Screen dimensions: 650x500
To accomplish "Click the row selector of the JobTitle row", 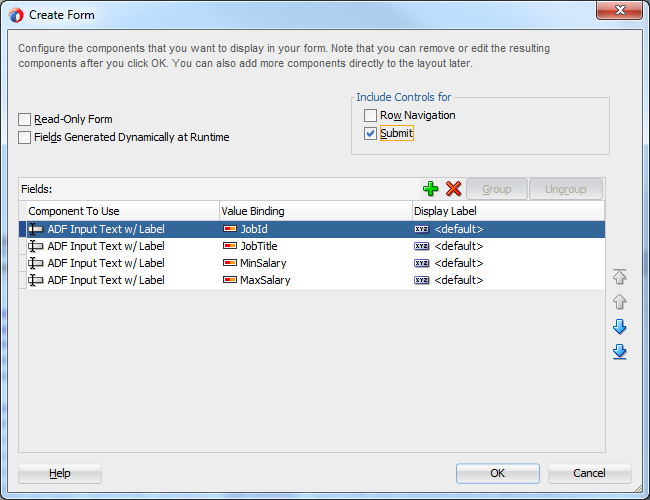I will pos(23,246).
